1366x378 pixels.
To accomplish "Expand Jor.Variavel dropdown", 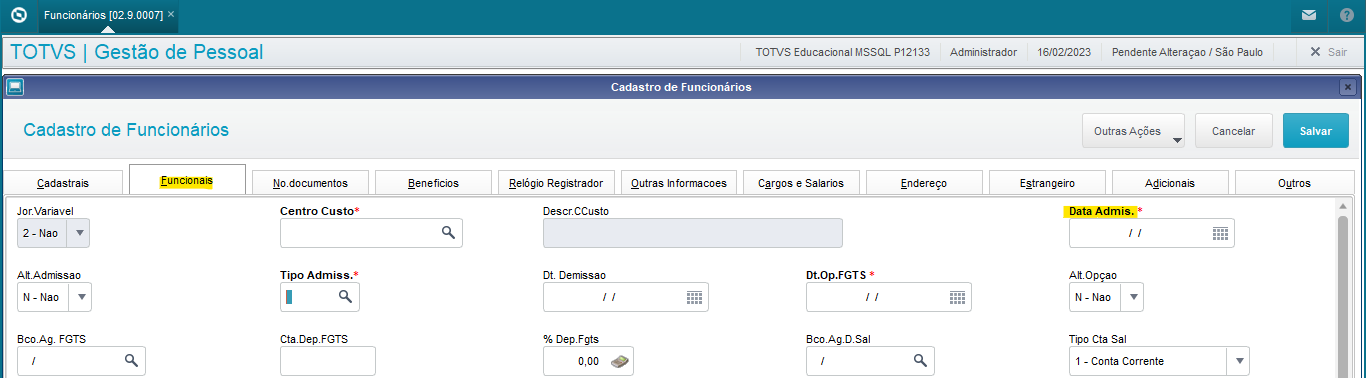I will pos(79,233).
